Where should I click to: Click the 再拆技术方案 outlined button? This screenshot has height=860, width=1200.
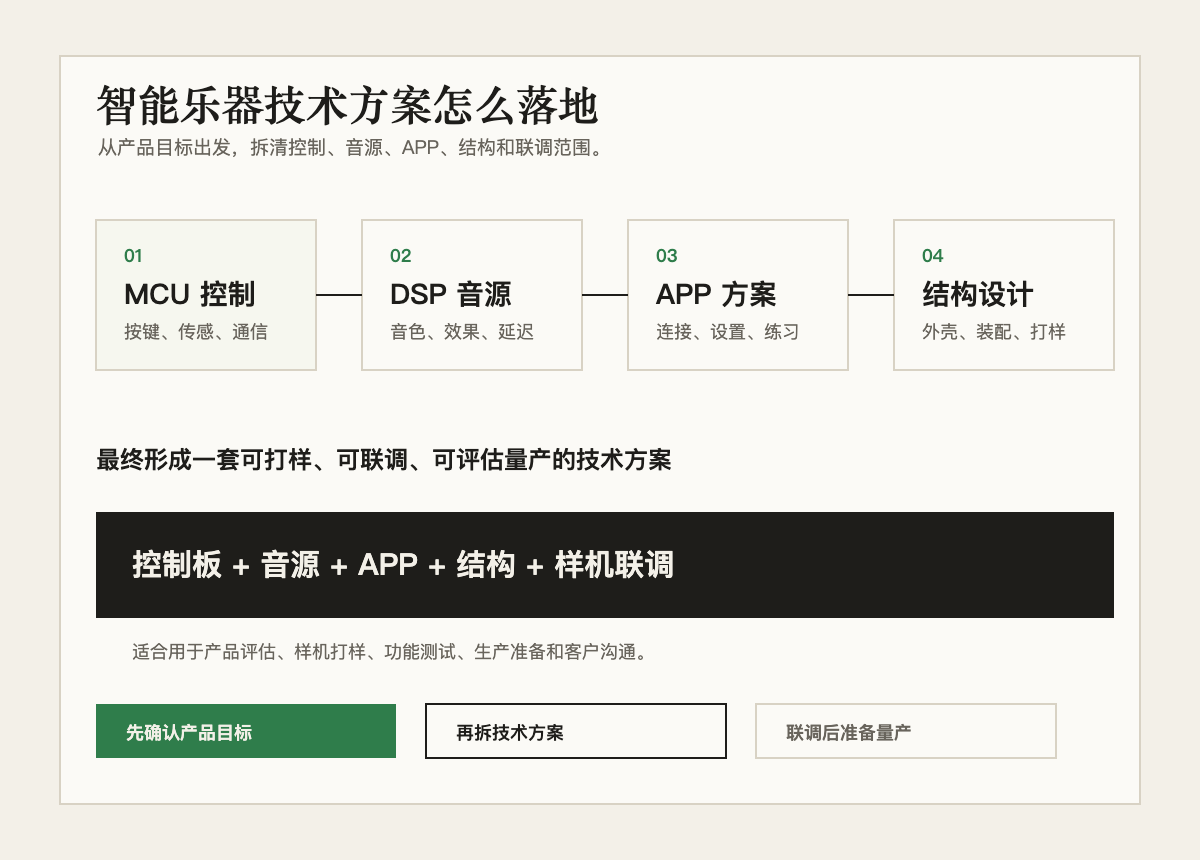pos(576,731)
